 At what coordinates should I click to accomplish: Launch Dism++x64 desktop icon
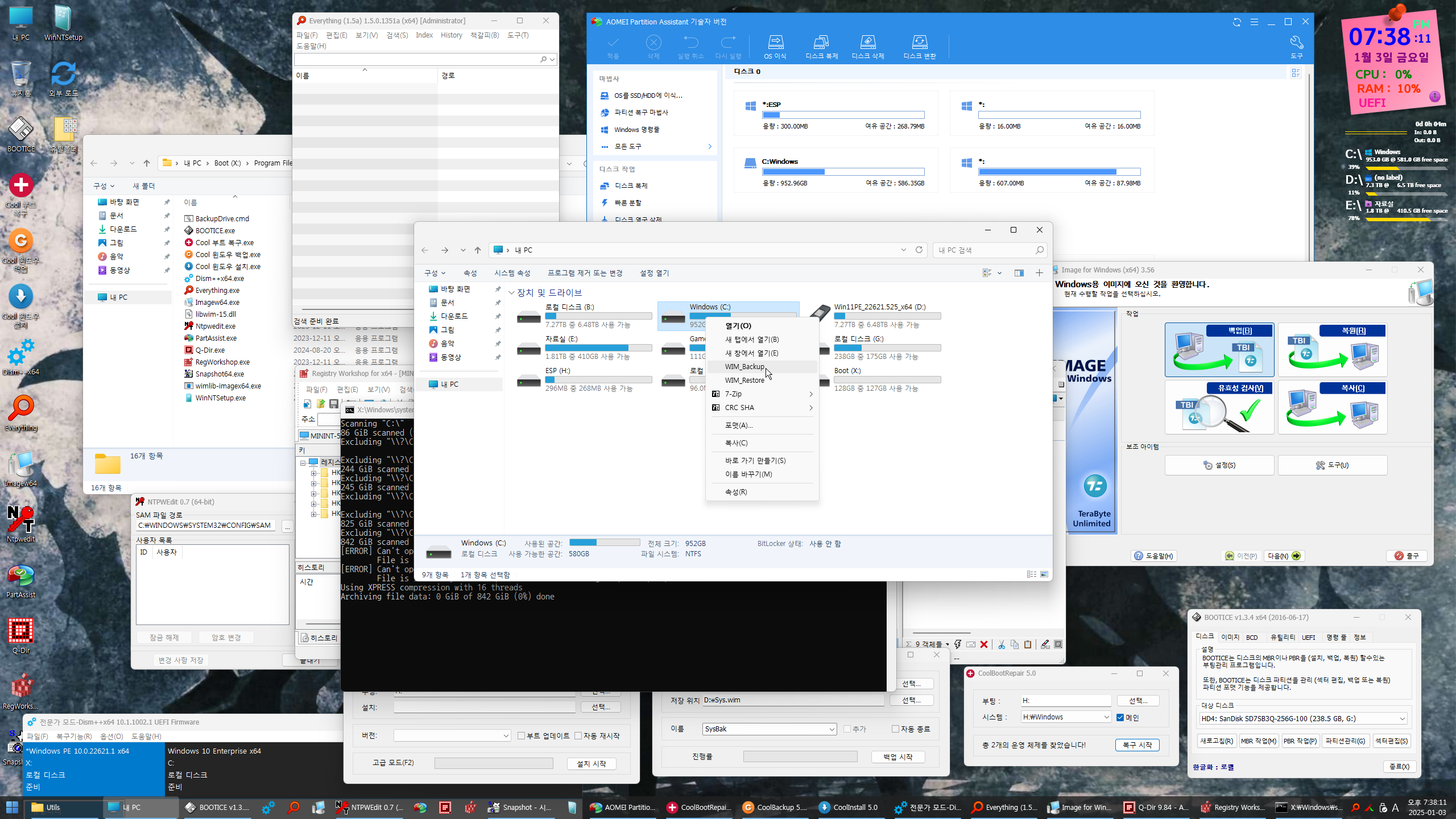(x=21, y=358)
